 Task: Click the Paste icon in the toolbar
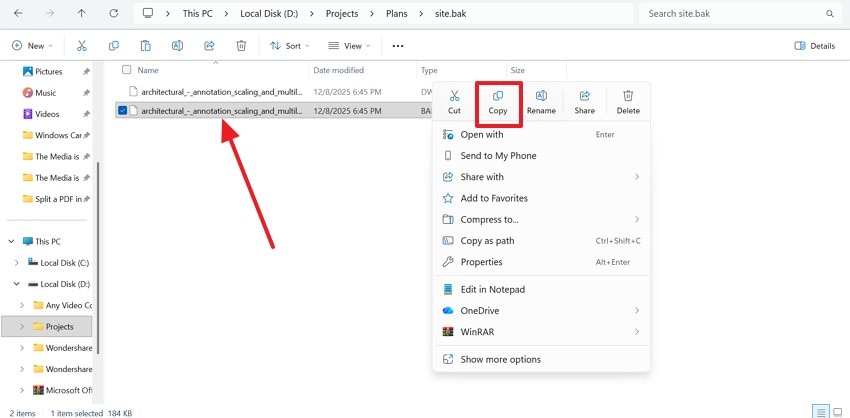coord(145,46)
